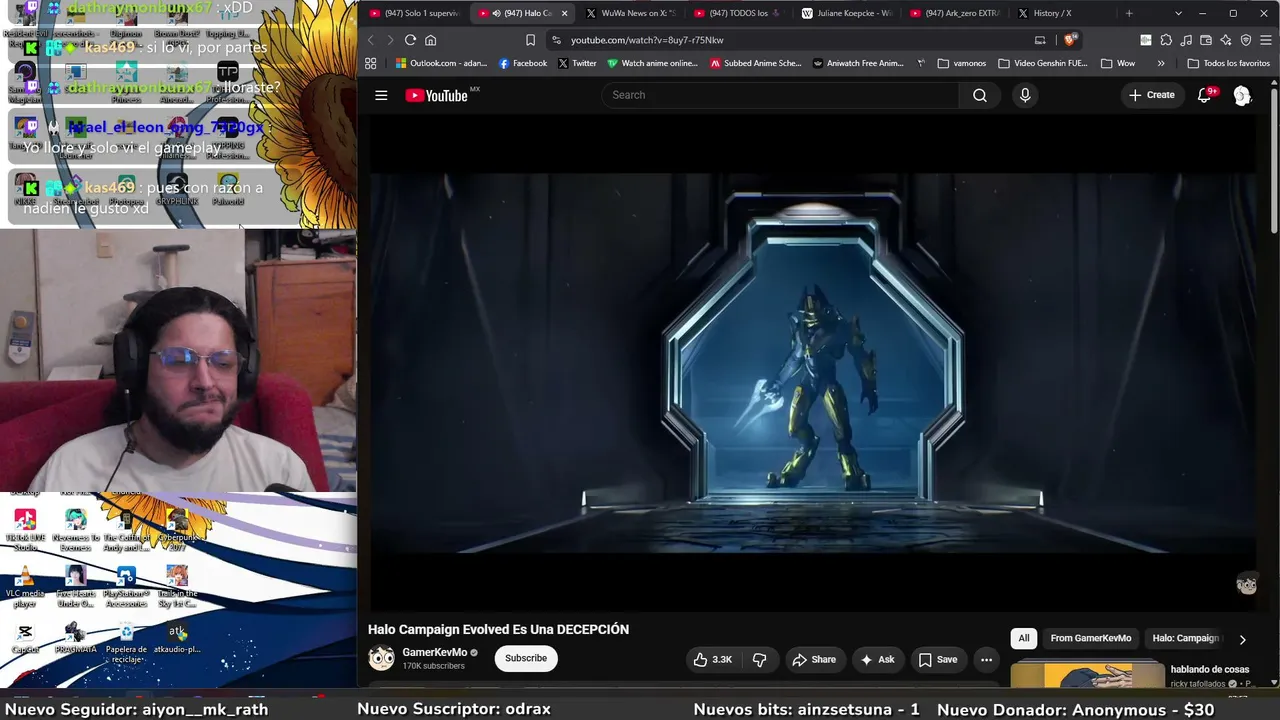Image resolution: width=1280 pixels, height=720 pixels.
Task: Open more actions for the video
Action: pyautogui.click(x=986, y=659)
